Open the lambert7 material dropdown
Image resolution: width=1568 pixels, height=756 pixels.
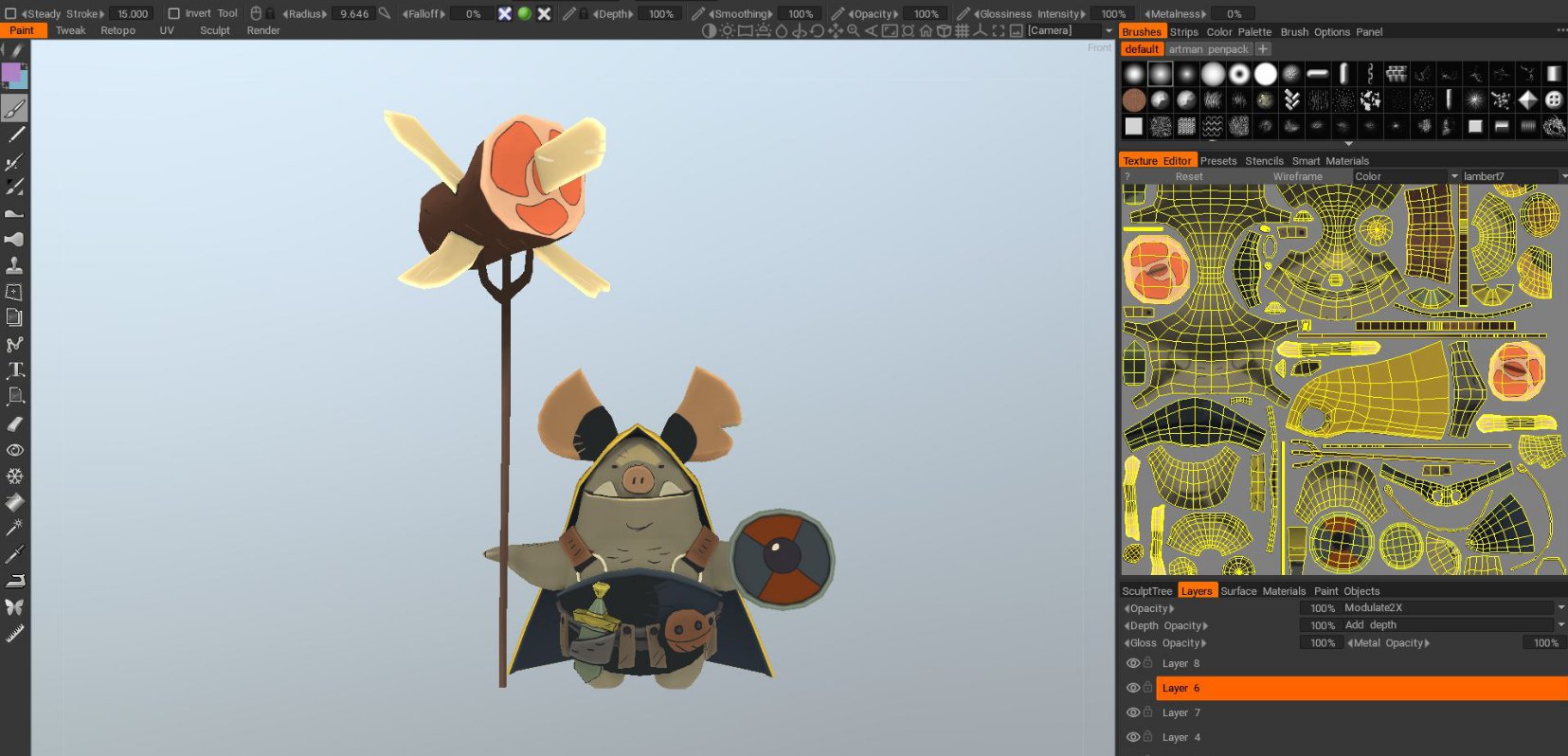1563,176
